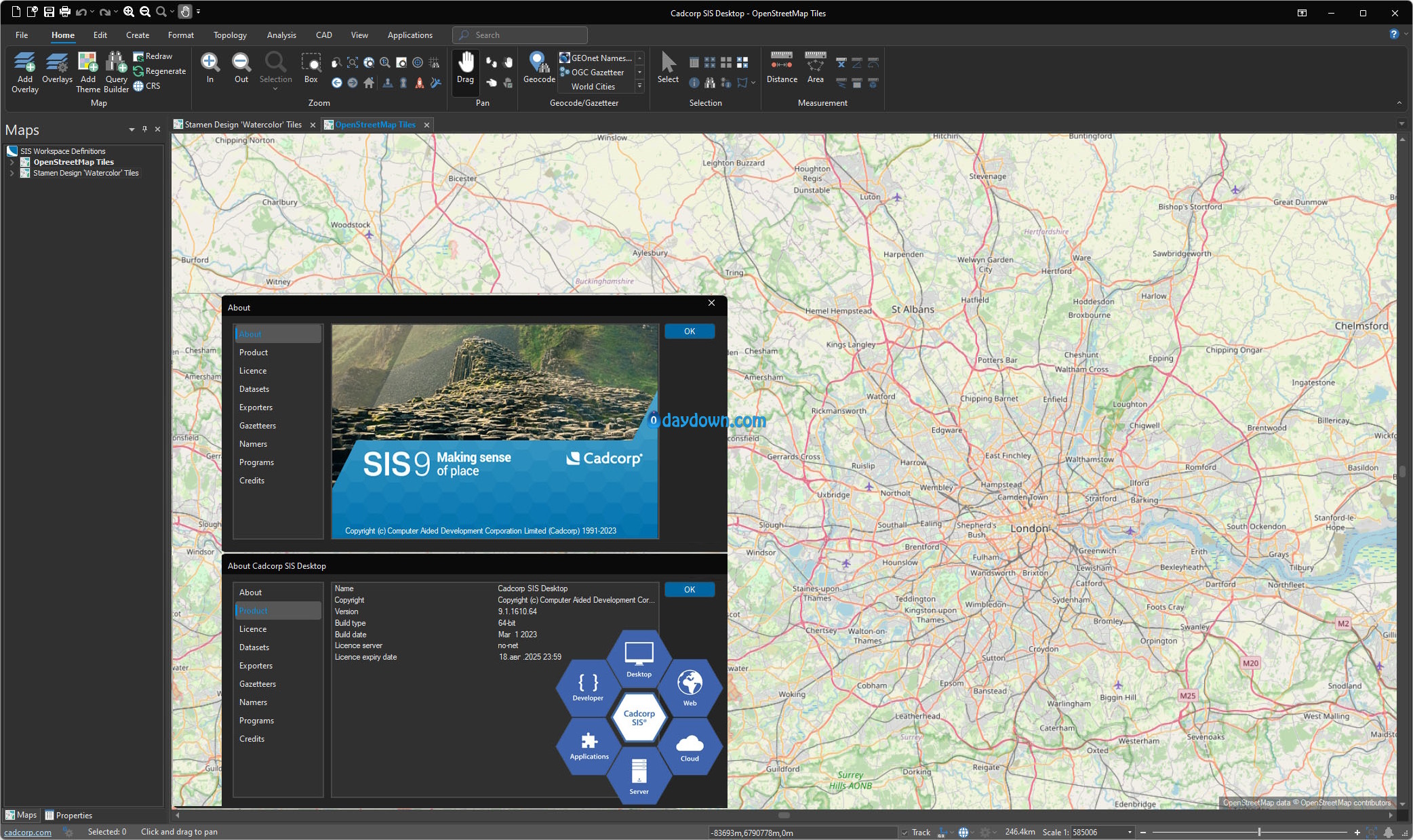Click the zoom extent icon in status bar
Screen dimensions: 1413x840
pyautogui.click(x=1372, y=832)
